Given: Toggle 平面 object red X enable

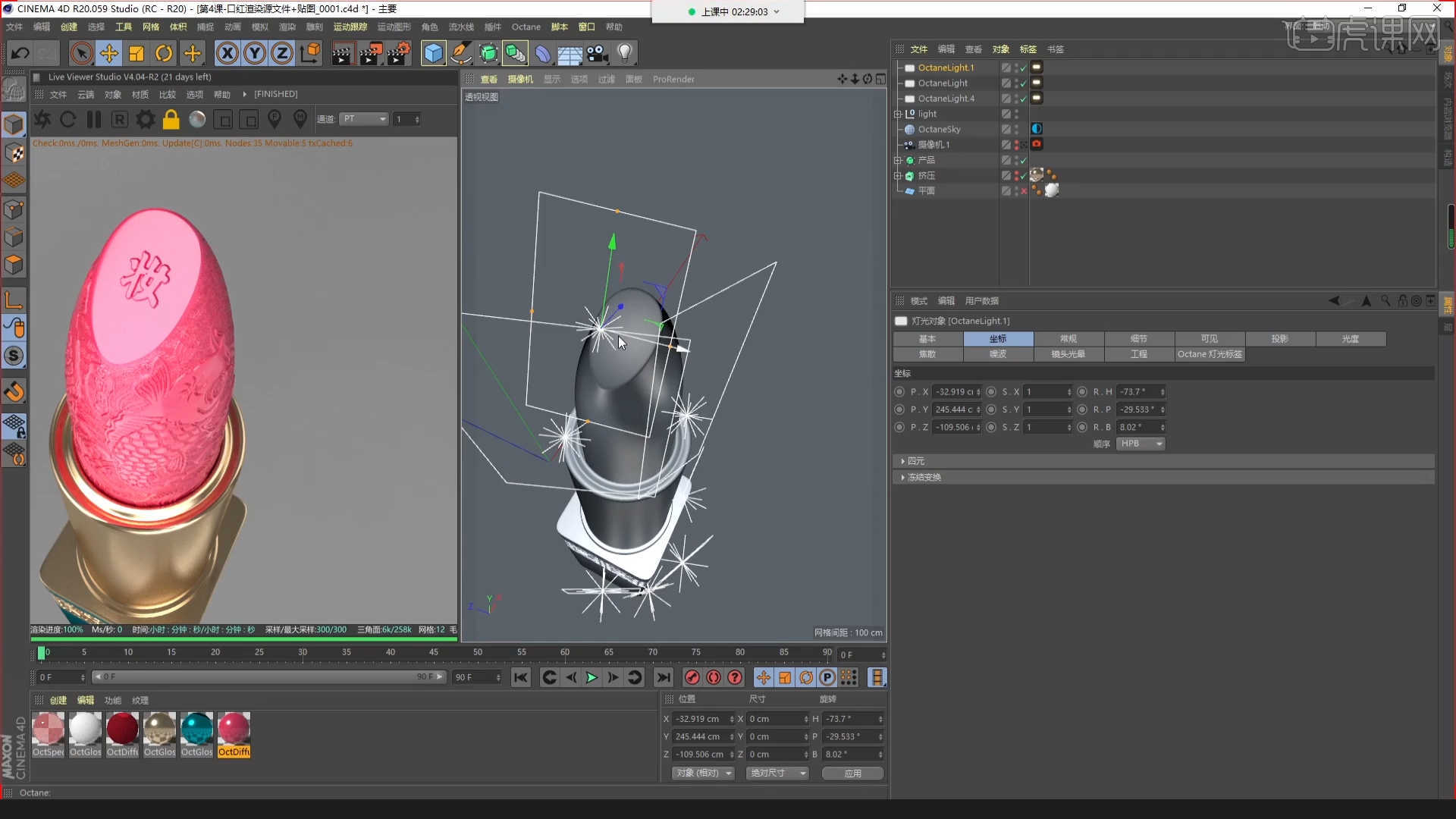Looking at the screenshot, I should 1024,191.
